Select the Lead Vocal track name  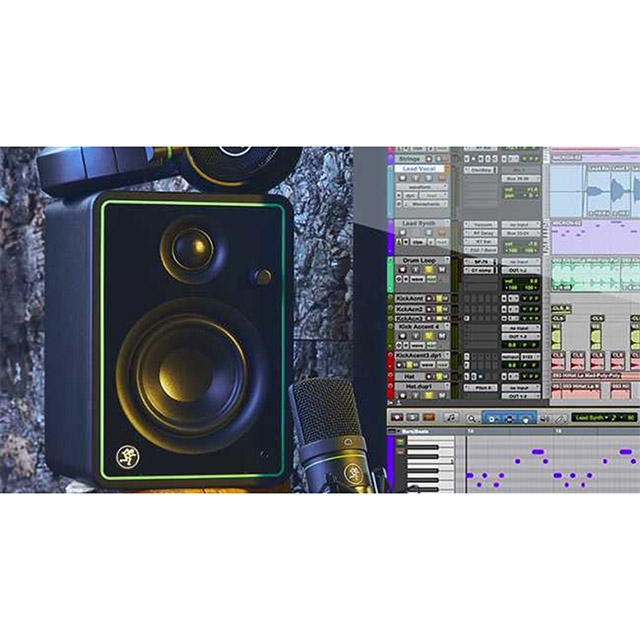click(422, 170)
